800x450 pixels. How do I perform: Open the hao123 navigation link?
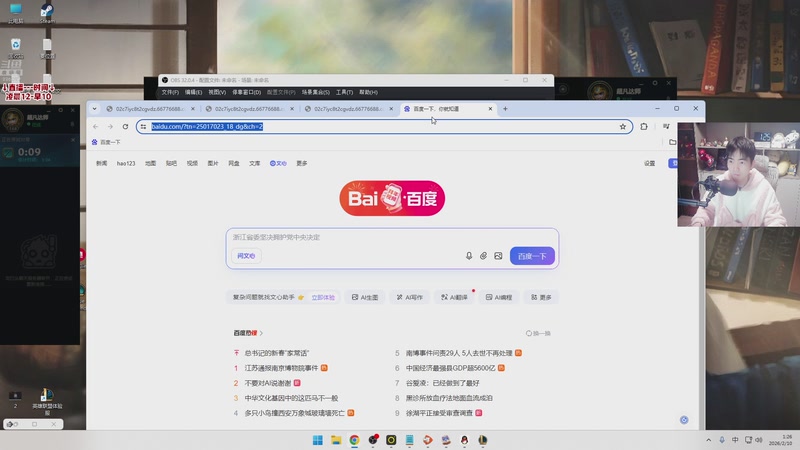point(126,163)
